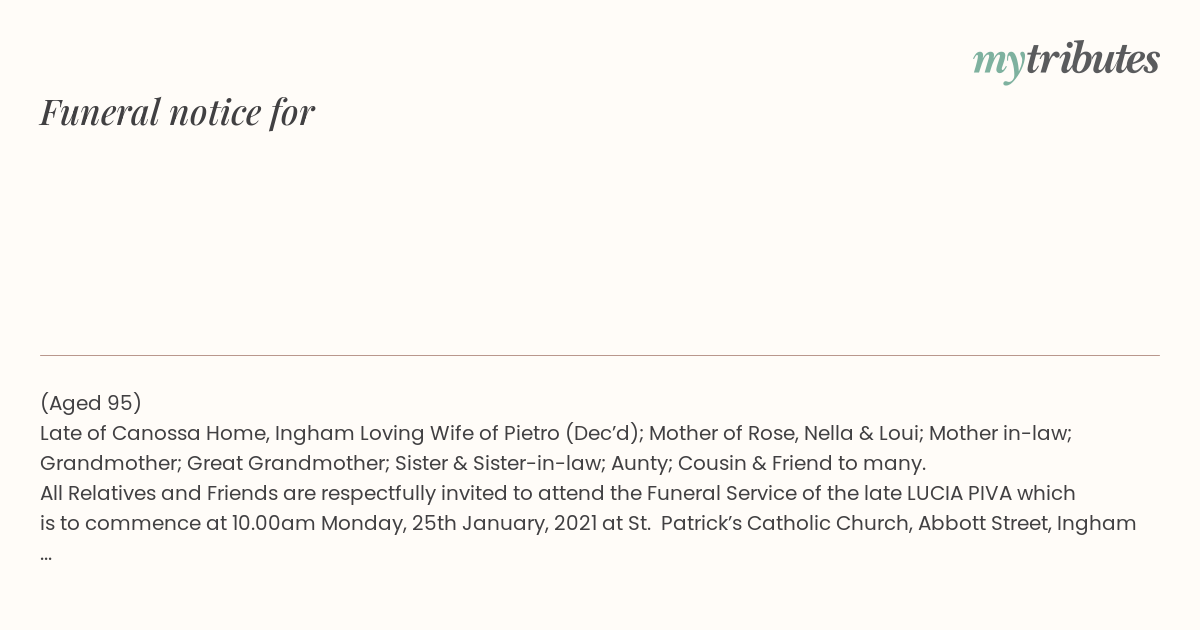Click the mytributes logo
This screenshot has height=630, width=1200.
tap(1066, 61)
